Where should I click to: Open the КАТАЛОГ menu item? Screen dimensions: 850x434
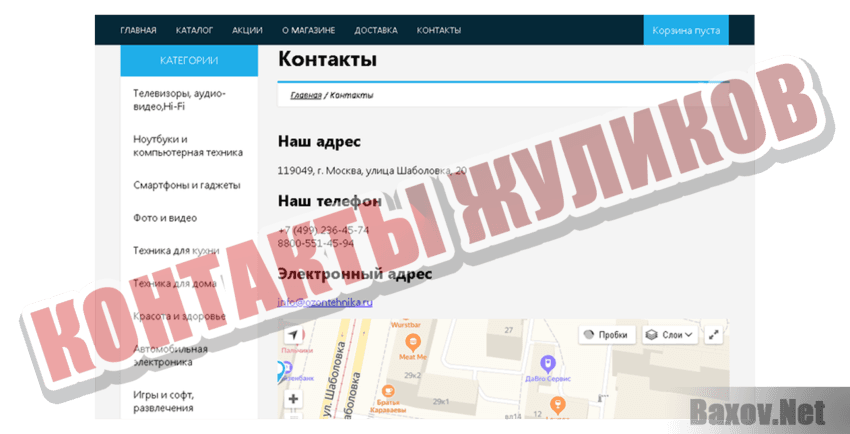coord(194,30)
